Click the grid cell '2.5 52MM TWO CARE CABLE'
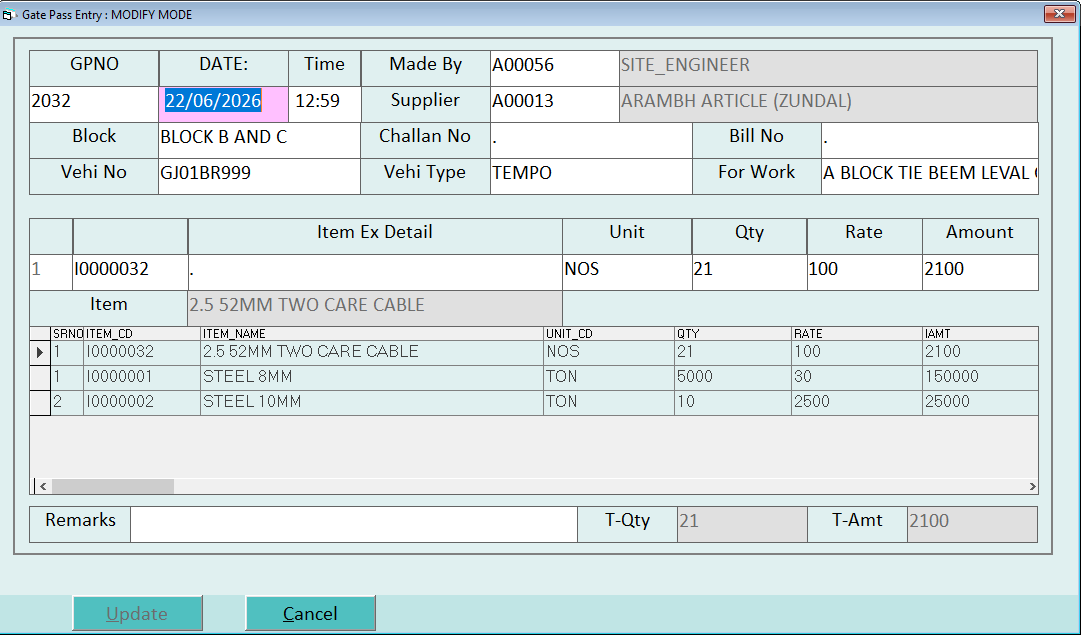The height and width of the screenshot is (636, 1083). pos(372,352)
